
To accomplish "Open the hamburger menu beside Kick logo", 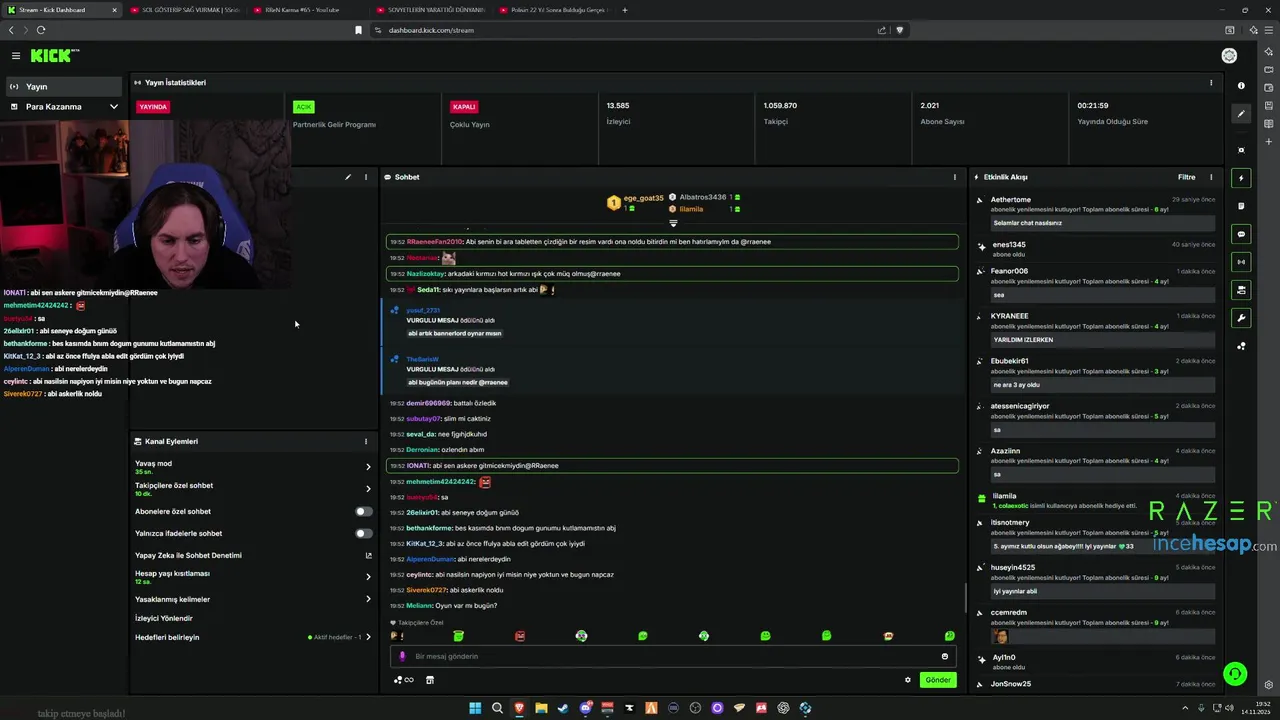I will coord(16,56).
